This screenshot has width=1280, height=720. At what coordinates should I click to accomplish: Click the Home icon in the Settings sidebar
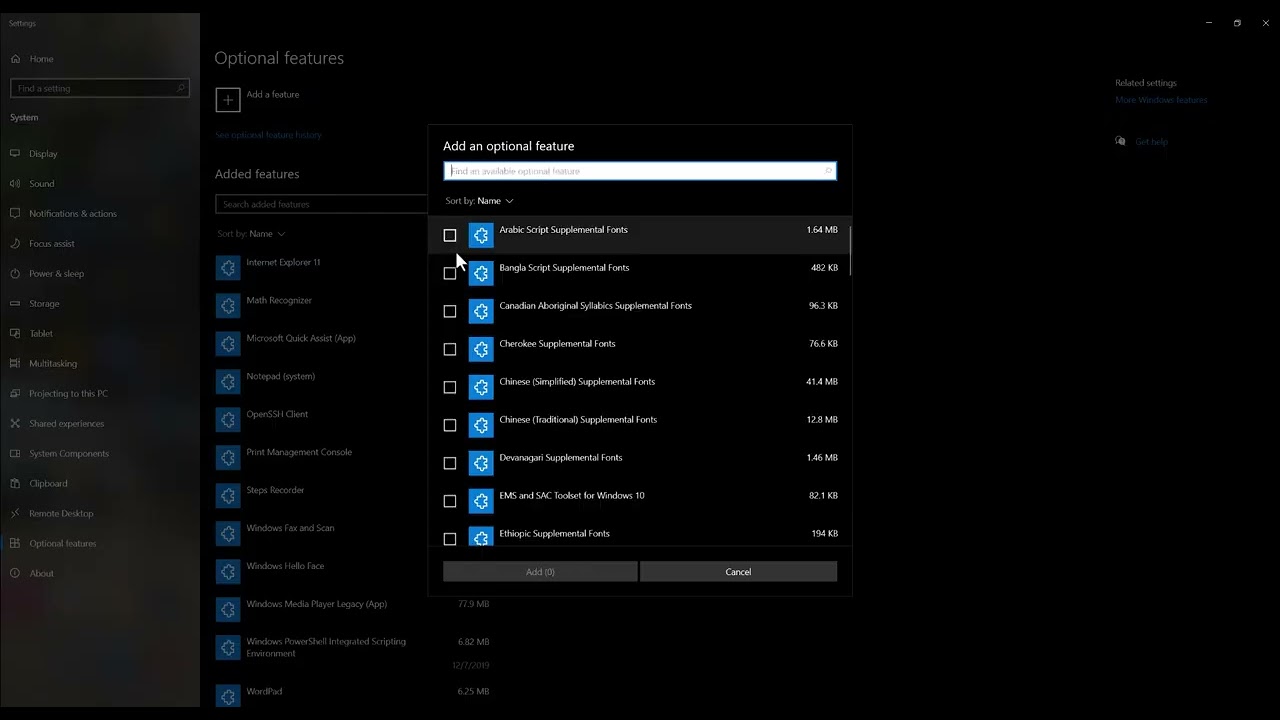point(15,59)
